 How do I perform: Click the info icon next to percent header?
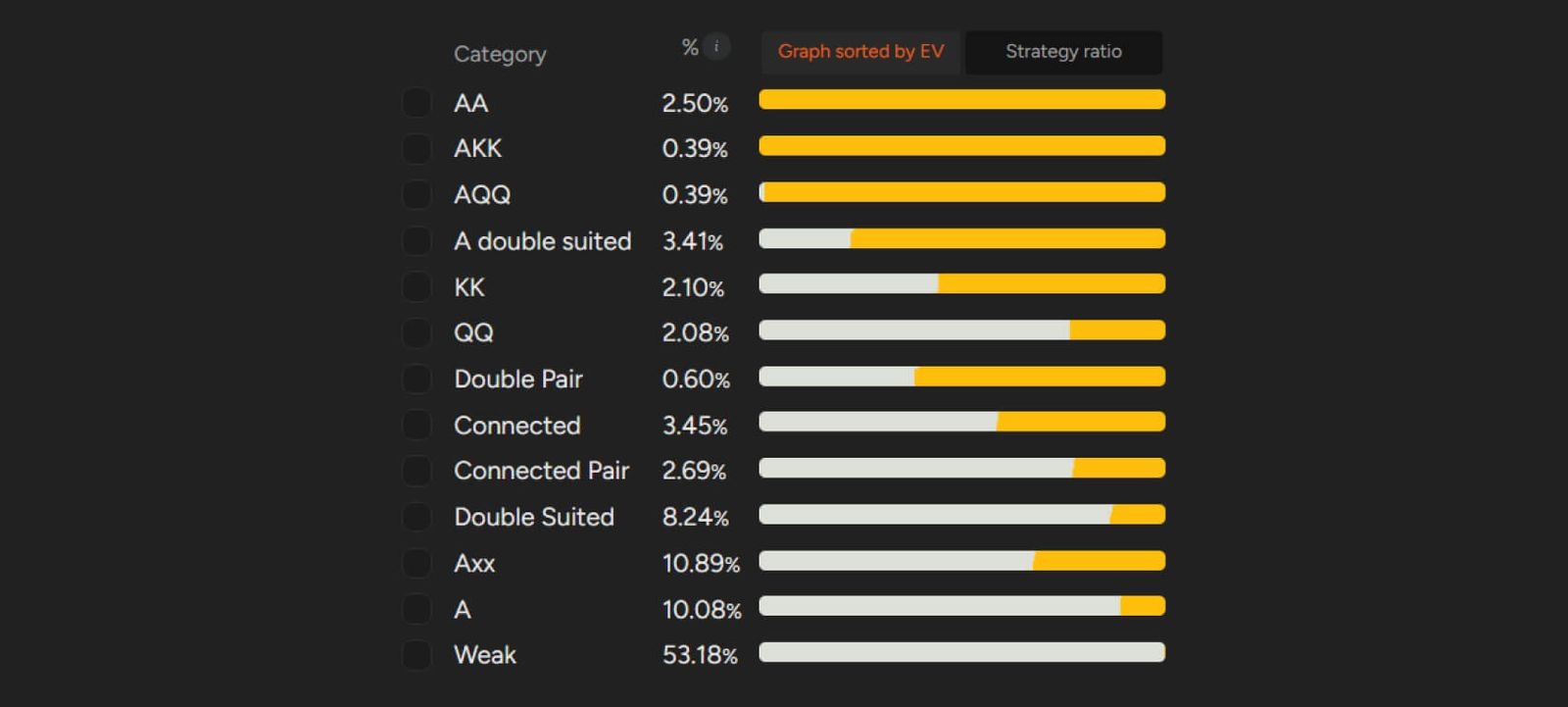click(x=716, y=46)
